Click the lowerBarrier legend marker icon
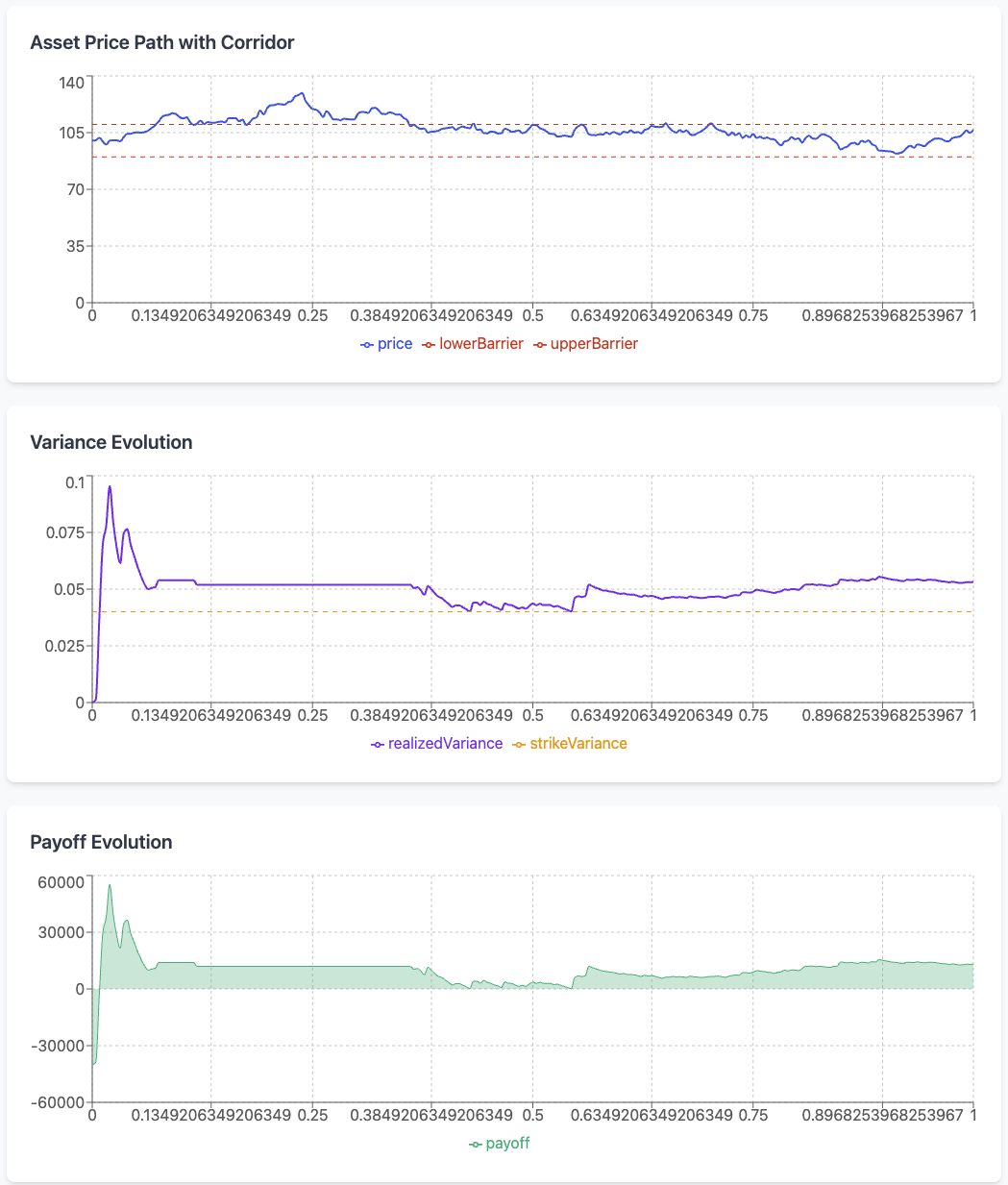 click(429, 345)
